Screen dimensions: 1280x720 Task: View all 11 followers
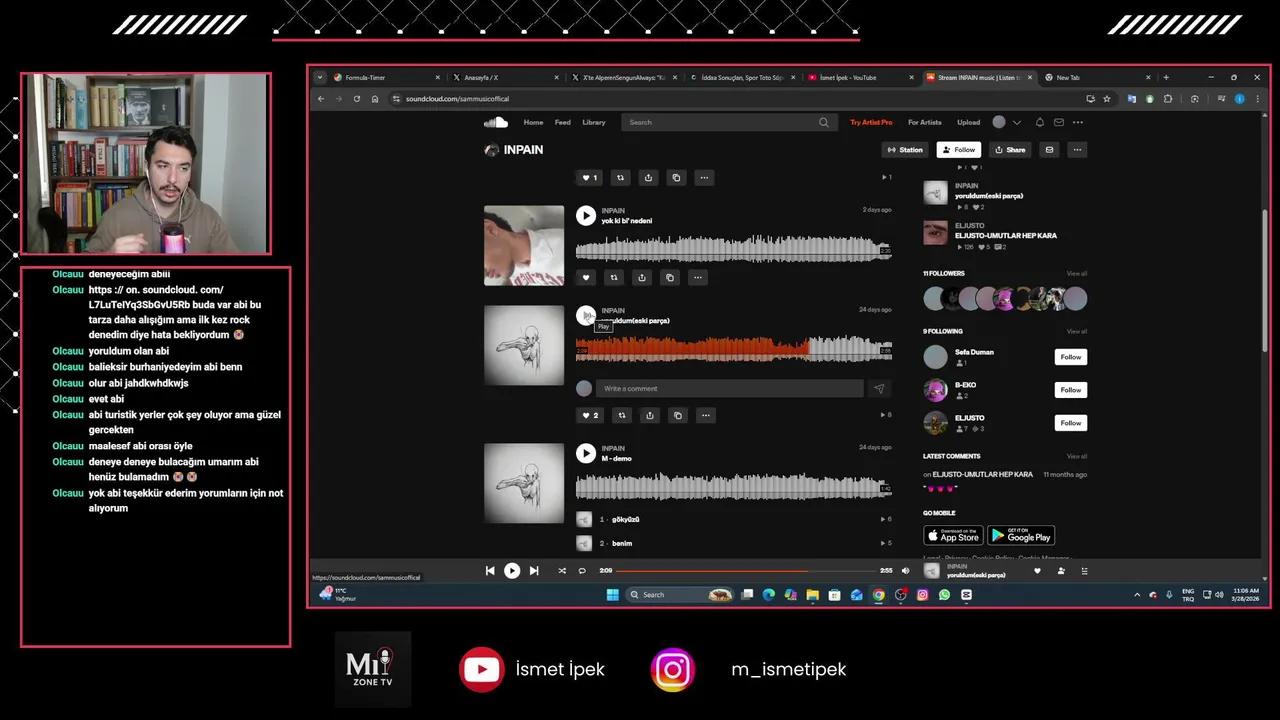(x=1076, y=273)
